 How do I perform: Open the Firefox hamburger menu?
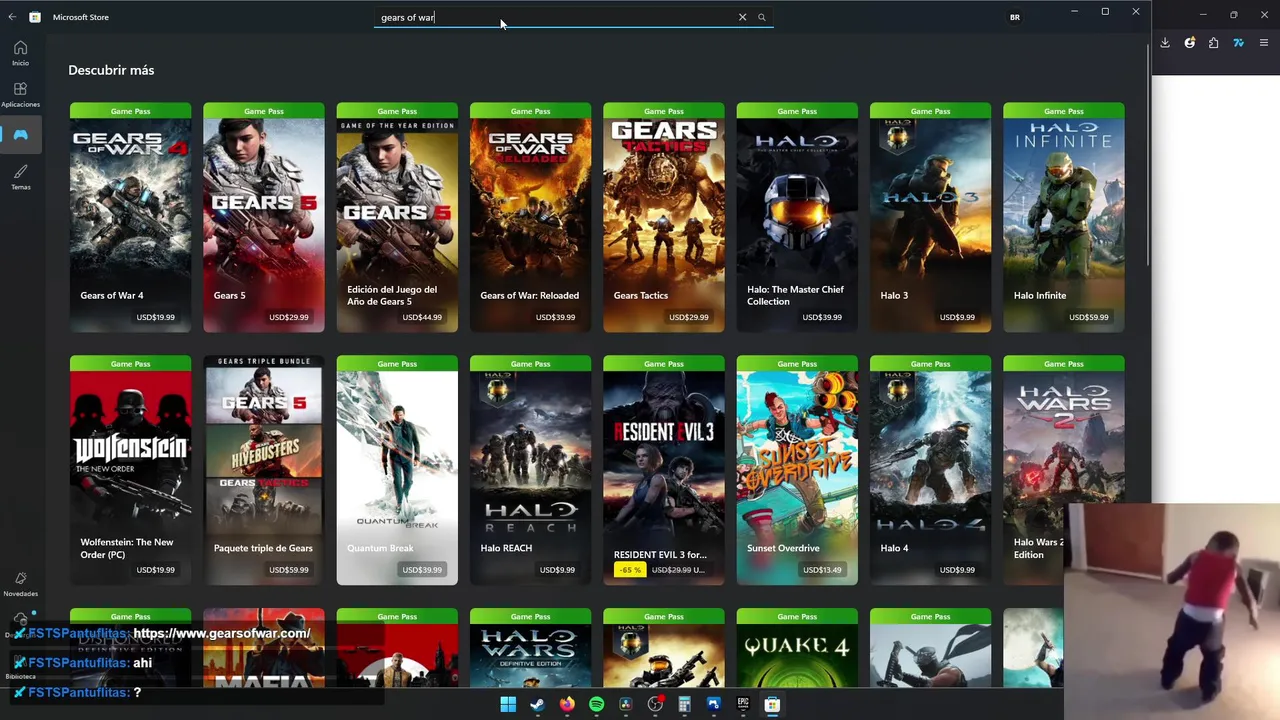point(1263,43)
